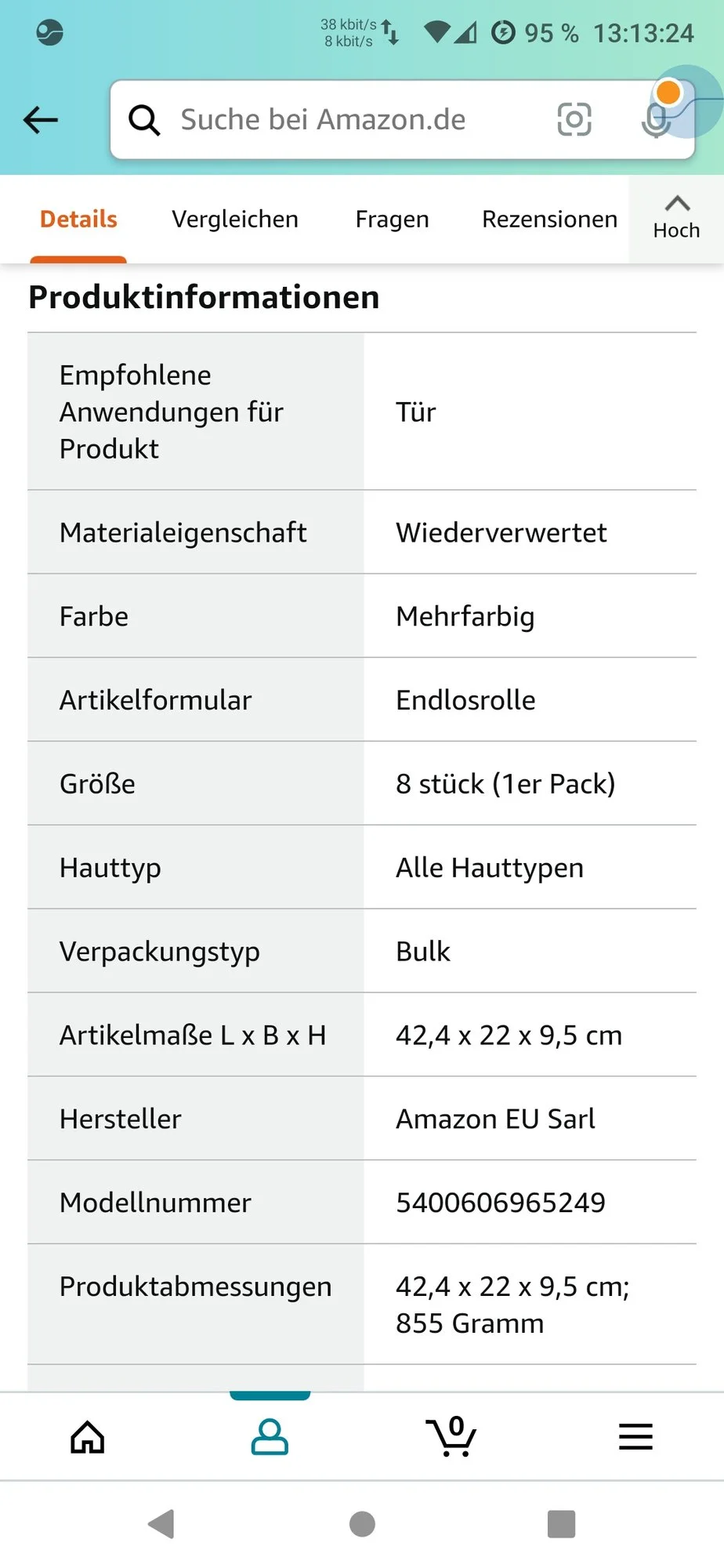The image size is (724, 1568).
Task: Switch to the Vergleichen tab
Action: click(235, 220)
